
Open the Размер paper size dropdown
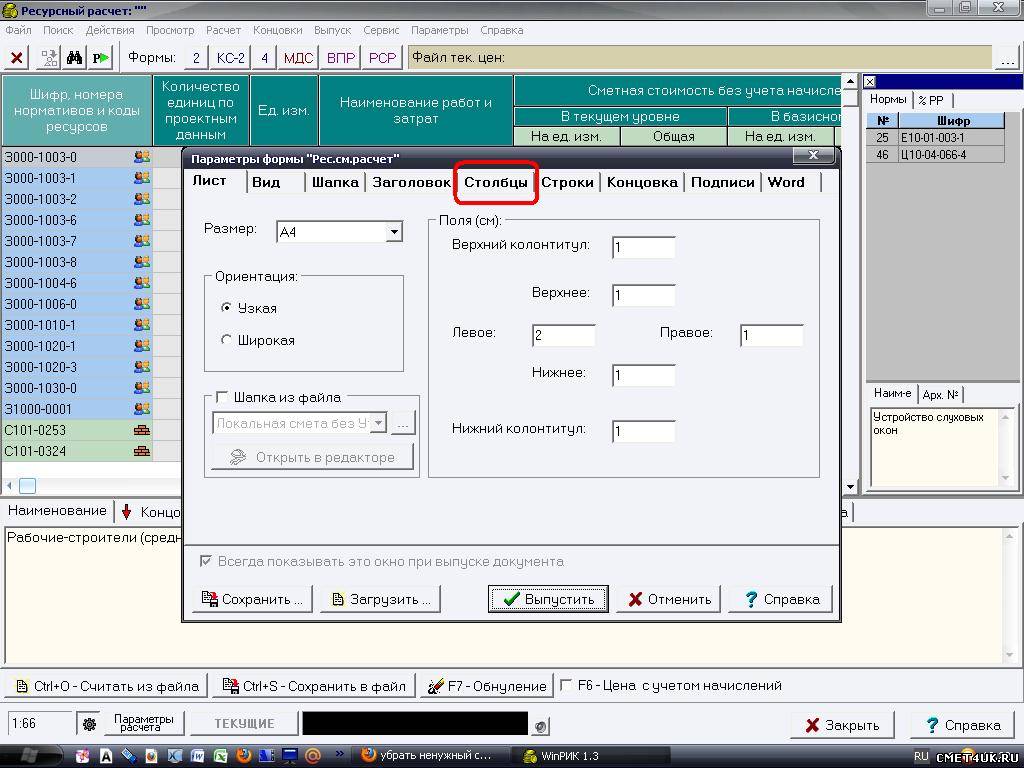tap(394, 232)
